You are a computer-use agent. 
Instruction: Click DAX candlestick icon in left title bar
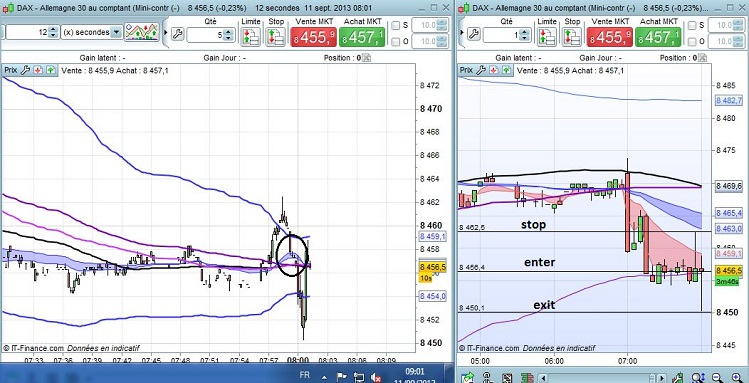click(x=8, y=8)
